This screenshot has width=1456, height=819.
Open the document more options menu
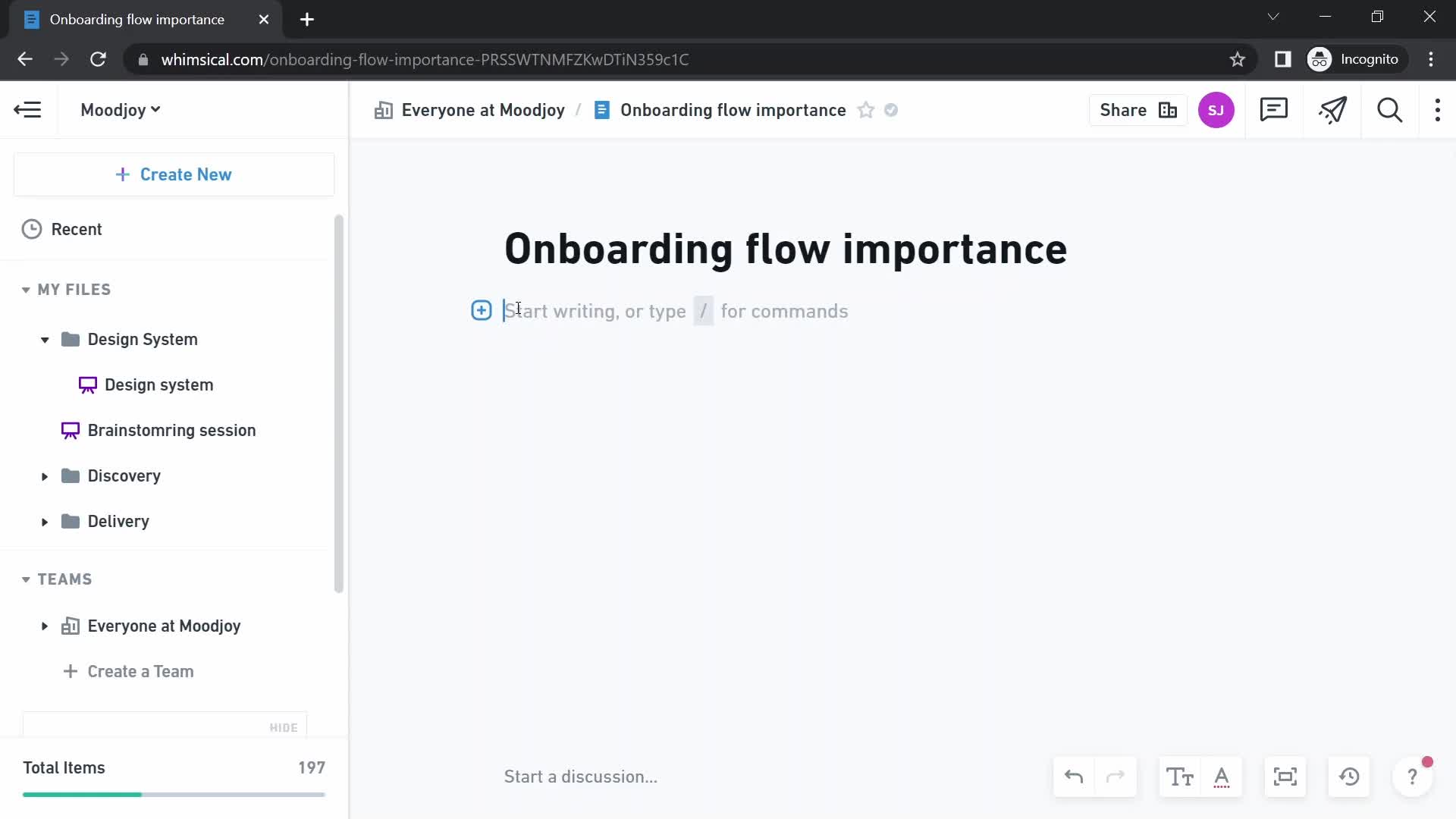point(1438,111)
